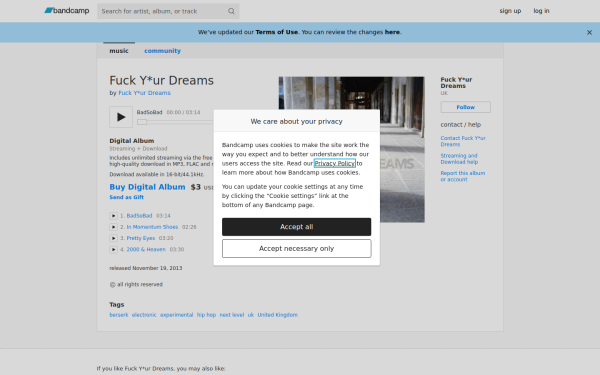
Task: Open Streaming and Download help link
Action: [x=459, y=159]
